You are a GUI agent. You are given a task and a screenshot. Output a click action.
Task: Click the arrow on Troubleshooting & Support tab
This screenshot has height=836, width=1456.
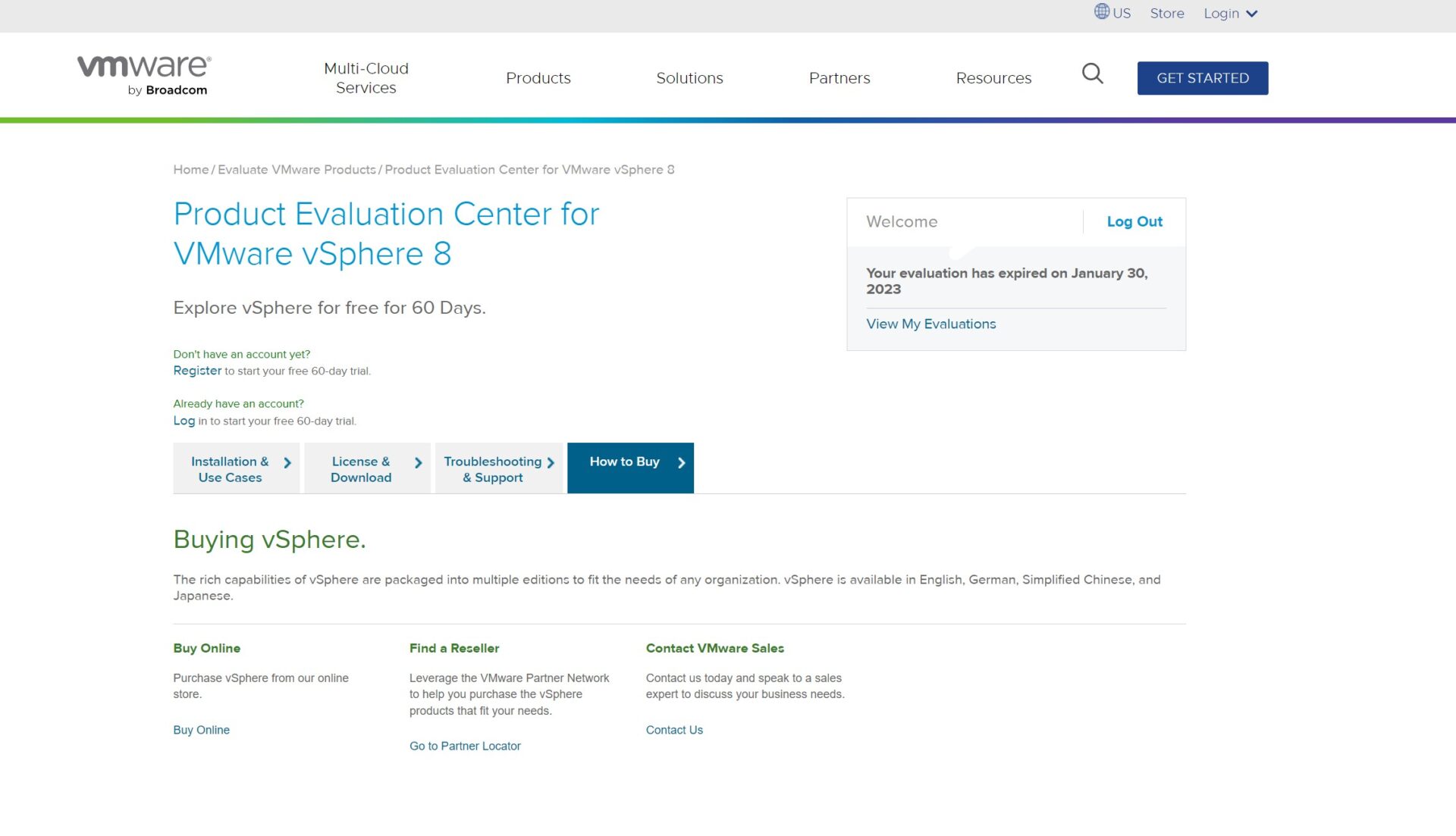point(551,461)
